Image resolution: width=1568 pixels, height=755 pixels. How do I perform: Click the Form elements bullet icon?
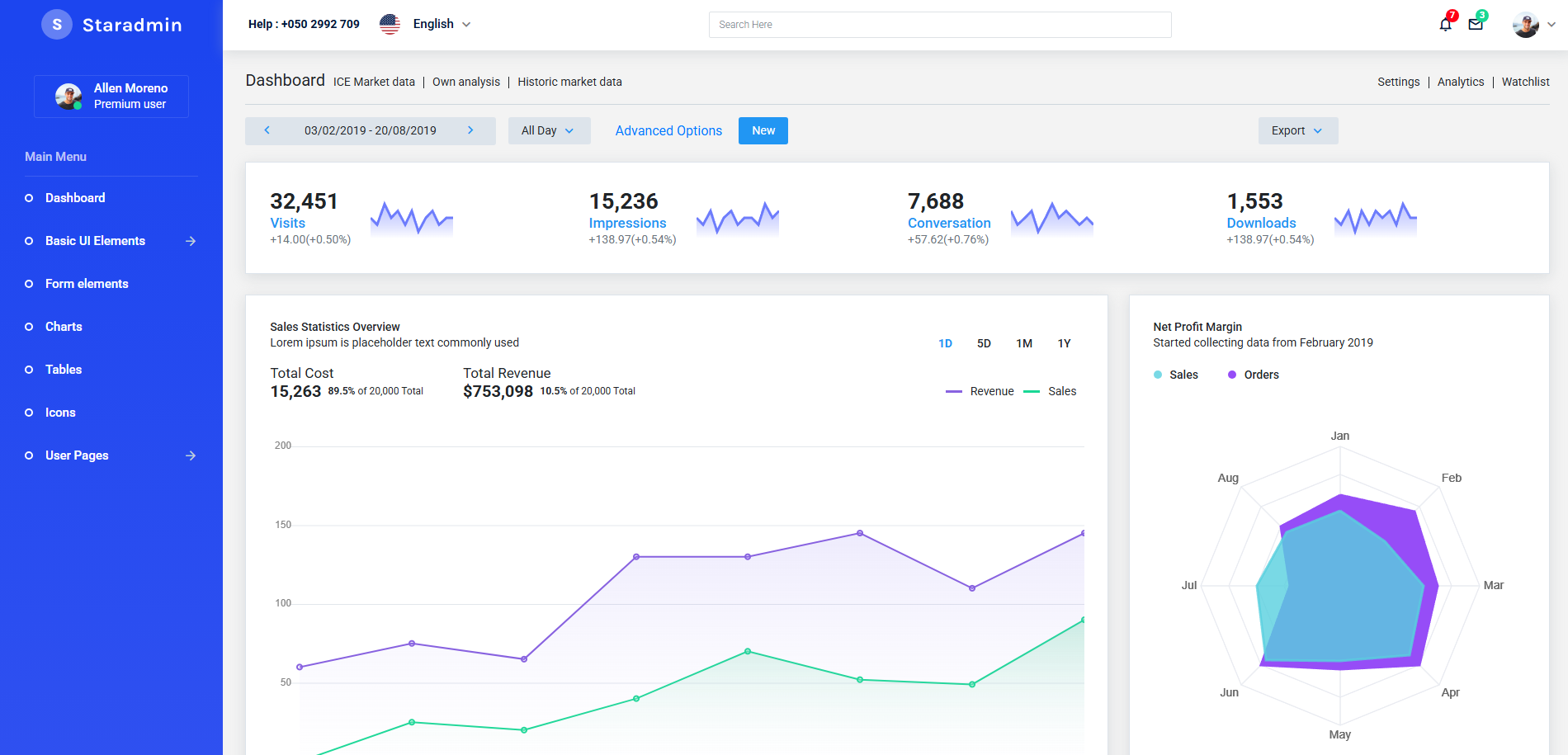click(x=29, y=284)
